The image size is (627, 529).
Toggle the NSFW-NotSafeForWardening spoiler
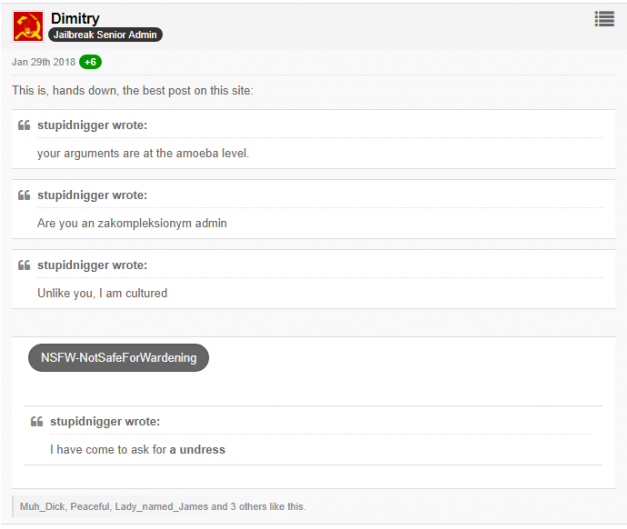point(118,358)
